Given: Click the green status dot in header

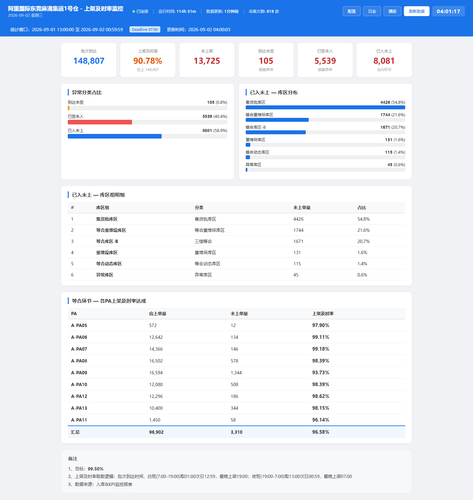Looking at the screenshot, I should (x=134, y=11).
